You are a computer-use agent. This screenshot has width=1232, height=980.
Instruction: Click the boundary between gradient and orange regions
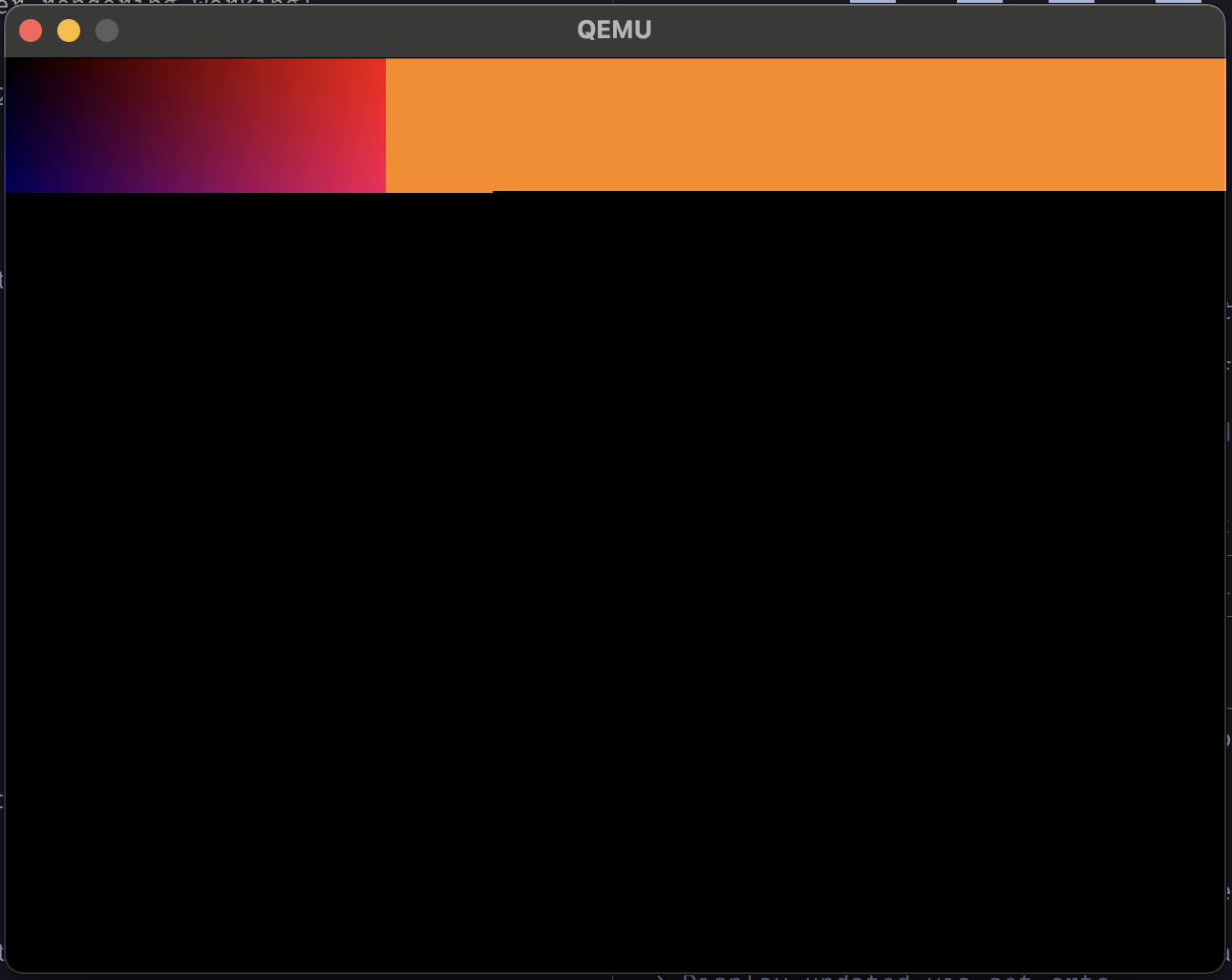click(385, 124)
